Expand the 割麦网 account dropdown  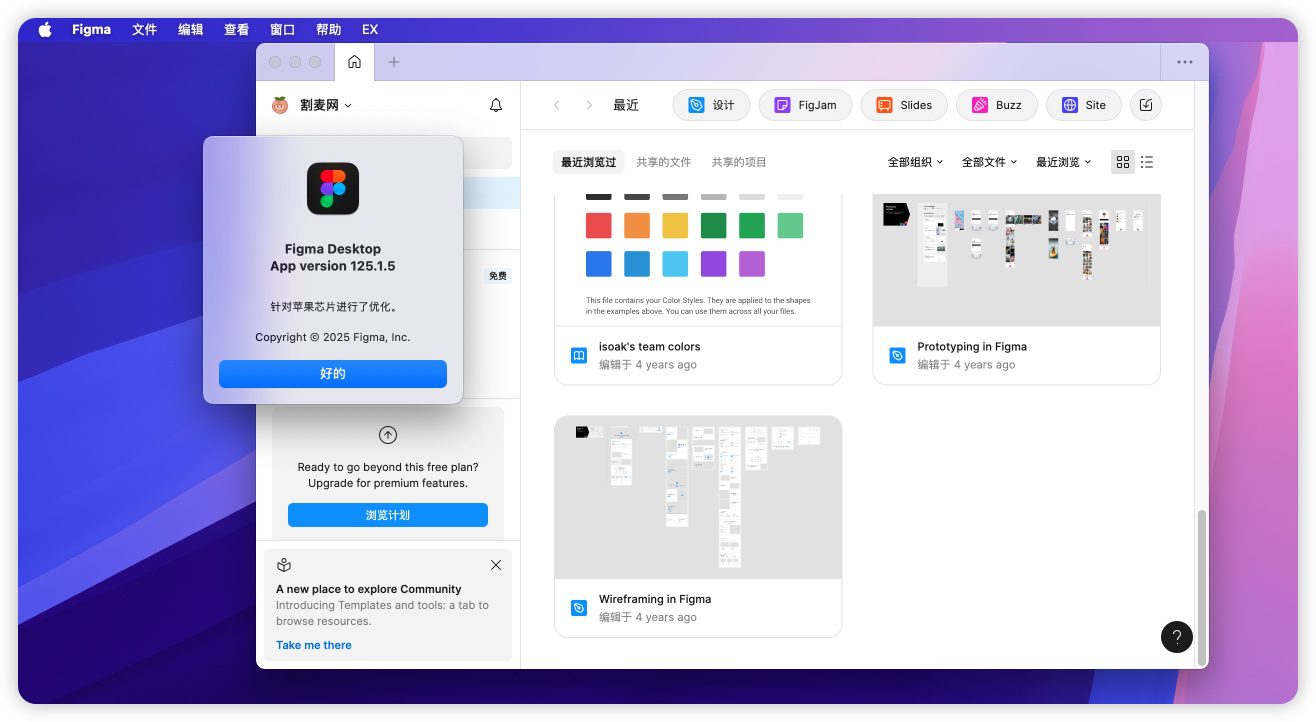324,105
